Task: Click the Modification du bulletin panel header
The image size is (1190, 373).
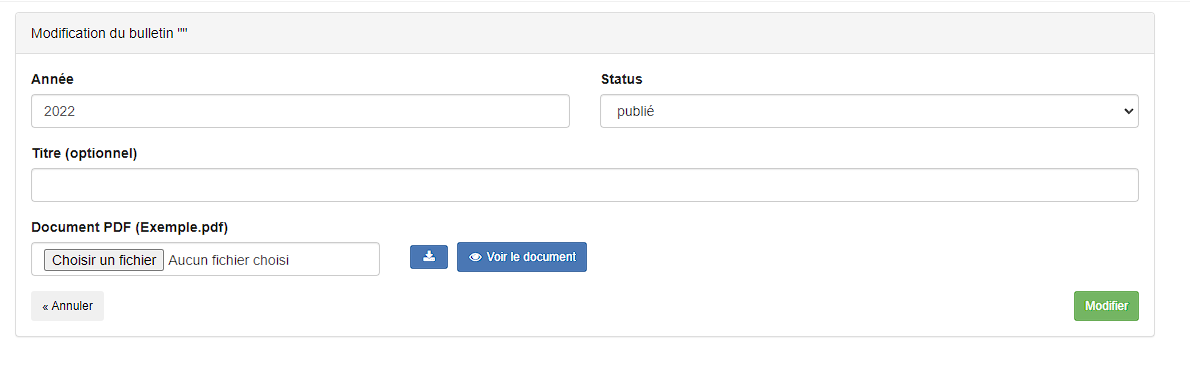Action: (x=584, y=33)
